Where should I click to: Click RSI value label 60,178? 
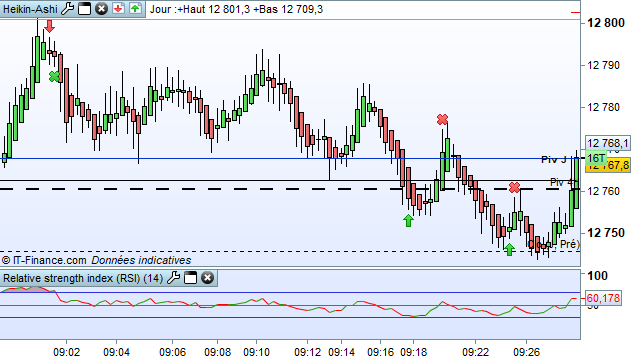tap(603, 298)
